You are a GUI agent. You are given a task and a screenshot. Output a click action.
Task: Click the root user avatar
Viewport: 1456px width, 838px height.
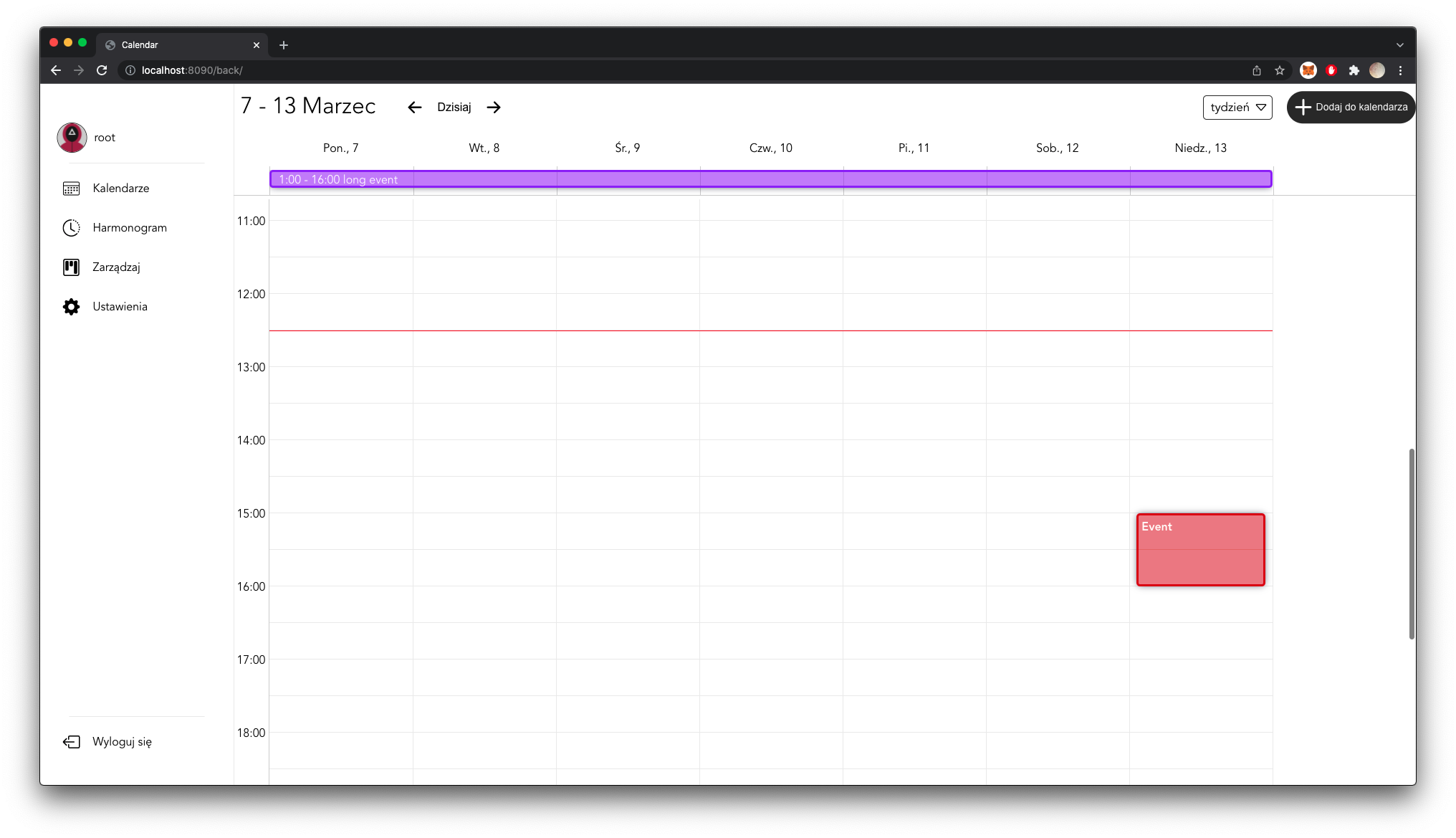72,138
